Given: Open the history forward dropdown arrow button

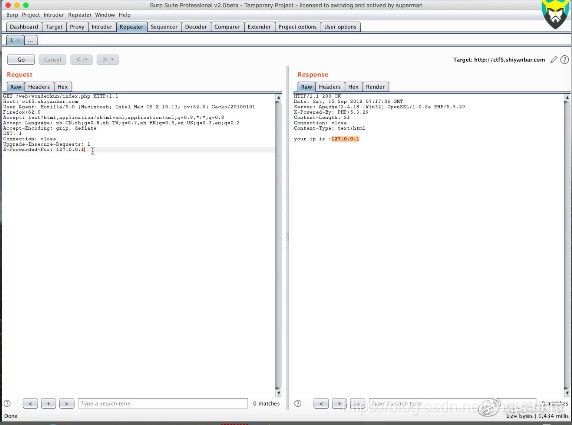Looking at the screenshot, I should pos(108,59).
